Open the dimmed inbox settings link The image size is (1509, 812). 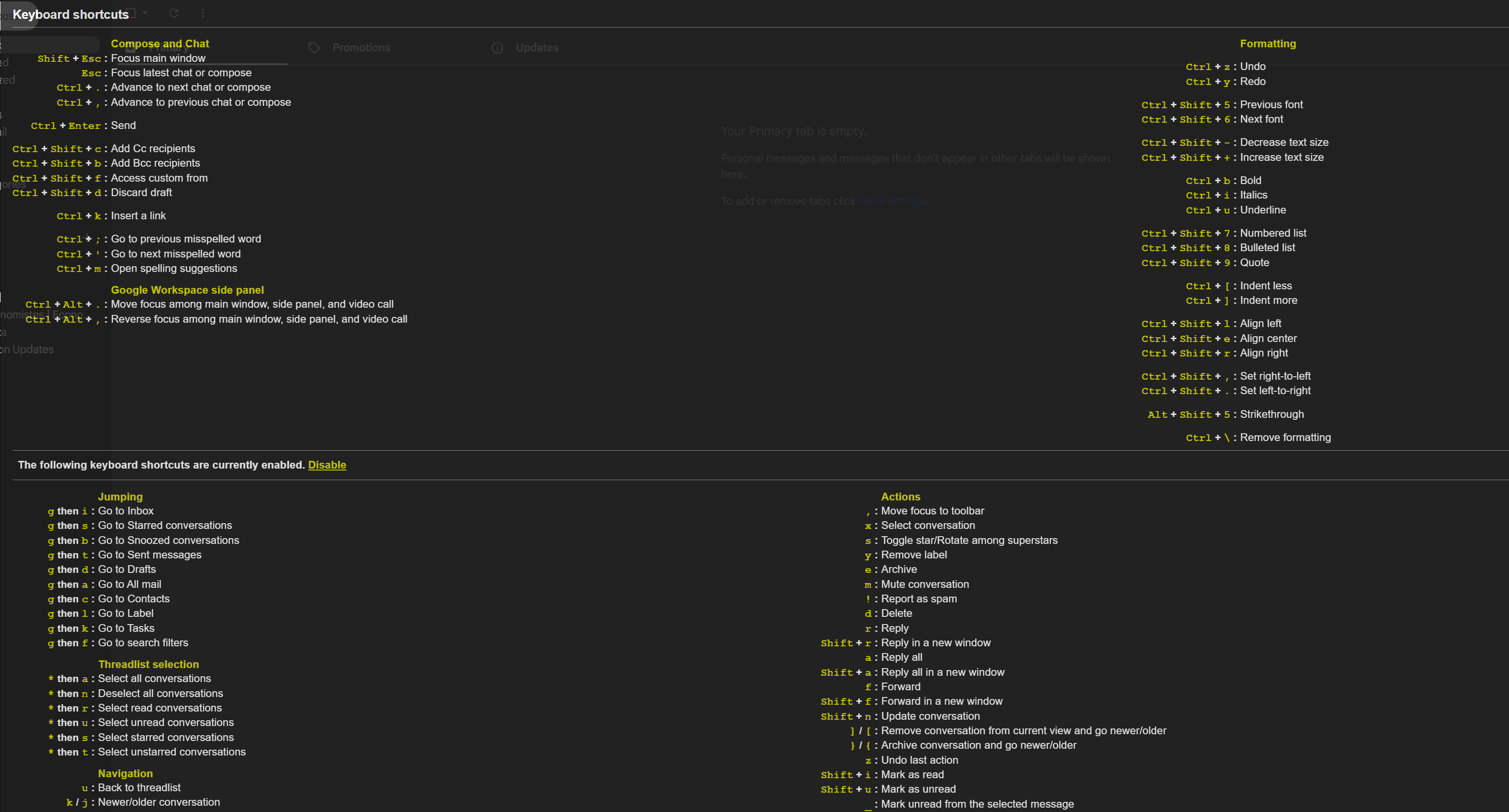(x=892, y=201)
